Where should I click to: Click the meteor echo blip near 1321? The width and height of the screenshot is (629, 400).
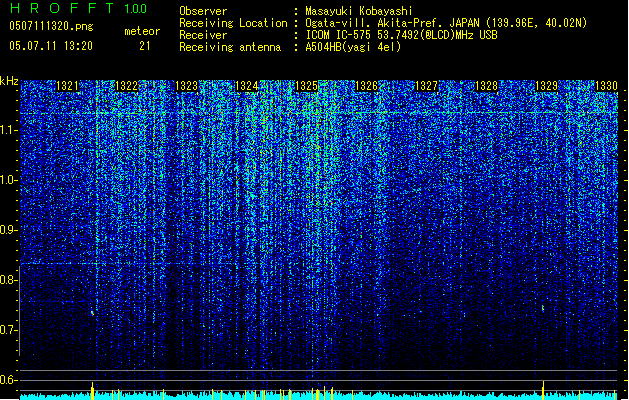click(93, 313)
